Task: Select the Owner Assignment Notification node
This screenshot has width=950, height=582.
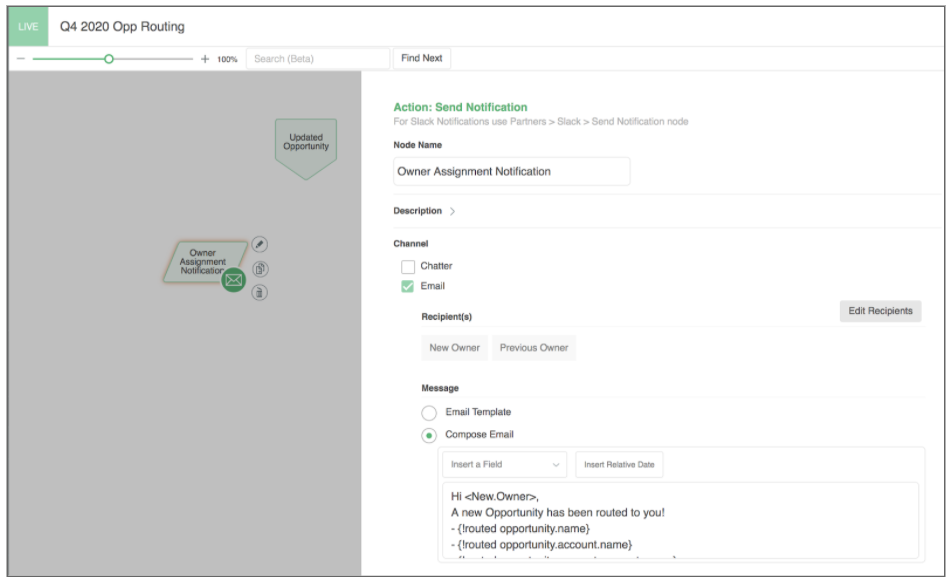Action: pos(200,261)
